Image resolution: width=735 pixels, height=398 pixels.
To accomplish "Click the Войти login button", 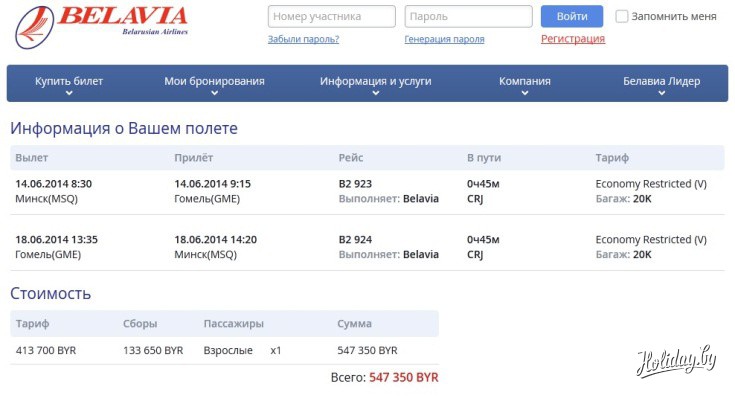I will pos(572,16).
